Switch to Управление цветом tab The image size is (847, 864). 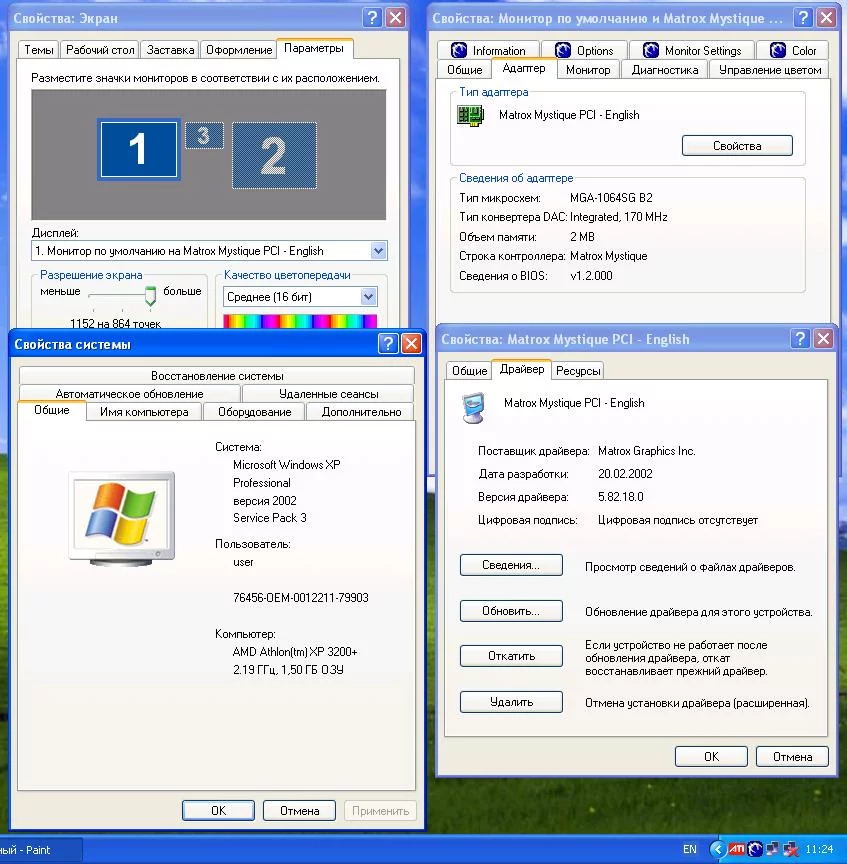click(770, 70)
